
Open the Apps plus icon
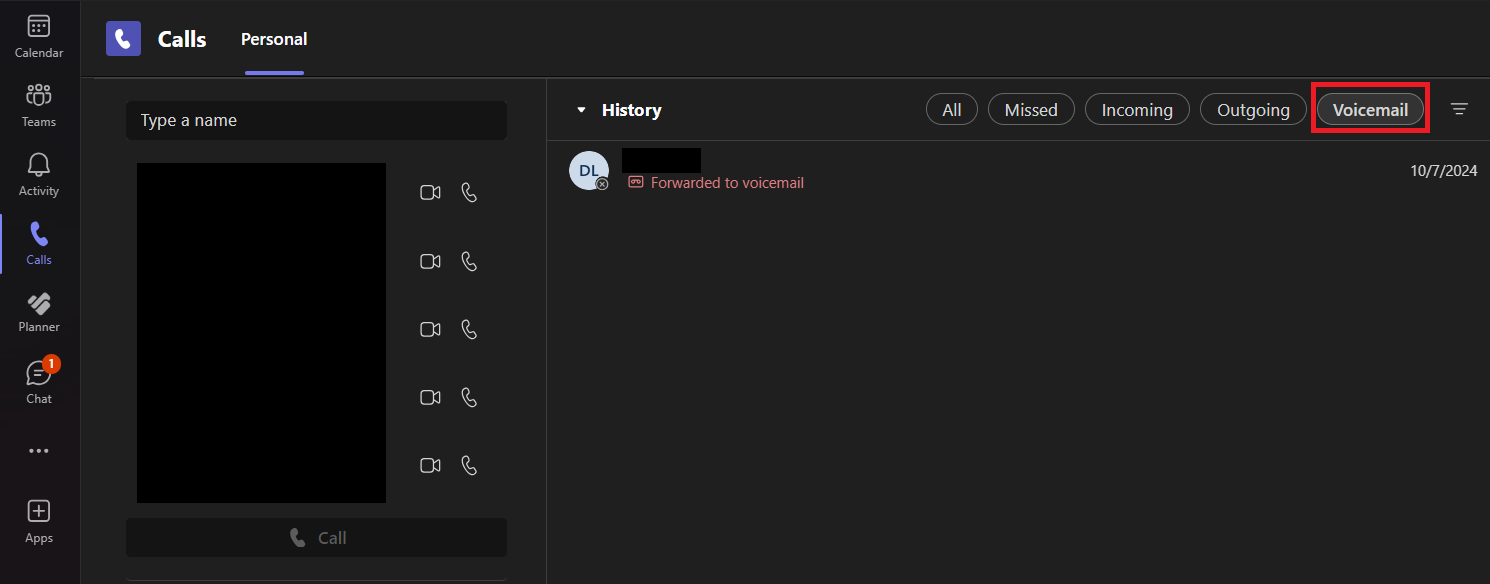[x=39, y=522]
